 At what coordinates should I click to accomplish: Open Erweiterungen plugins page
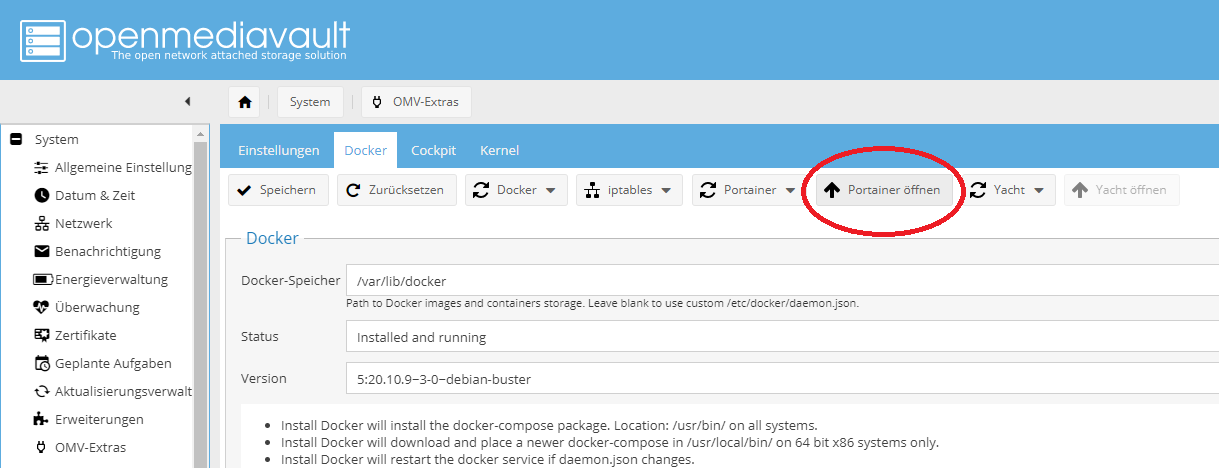point(99,419)
